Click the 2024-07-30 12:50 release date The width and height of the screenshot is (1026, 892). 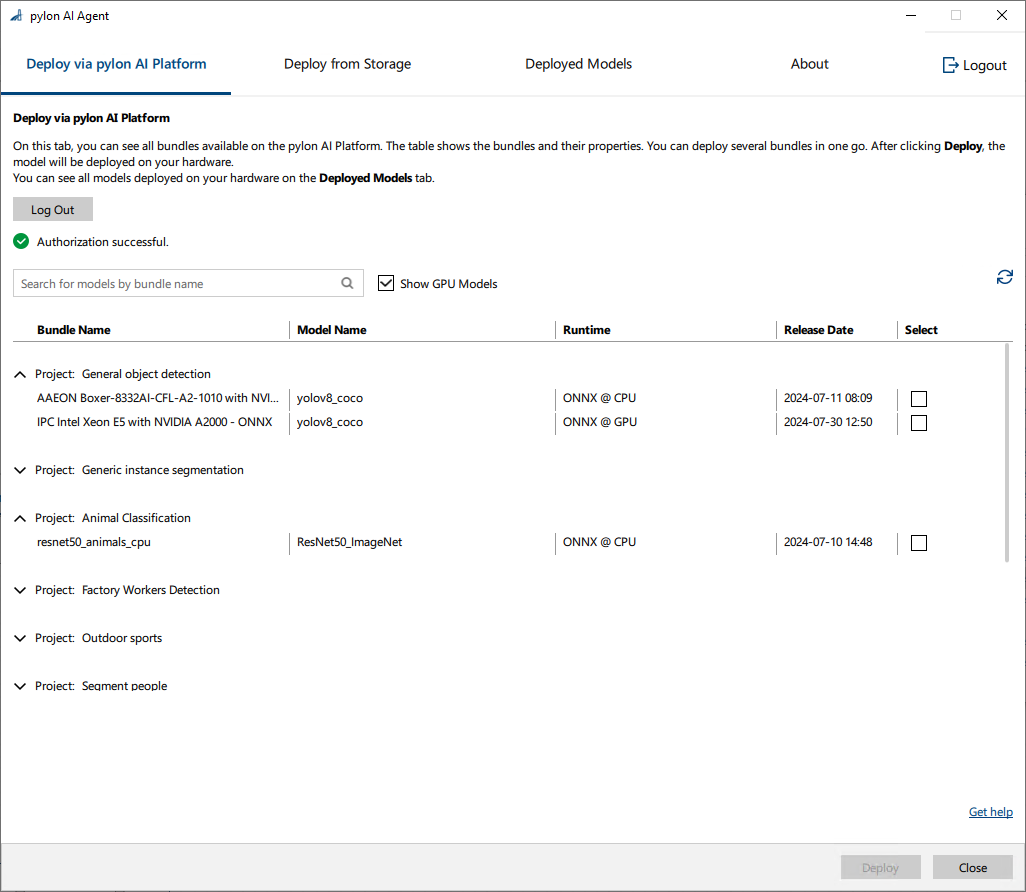coord(828,422)
